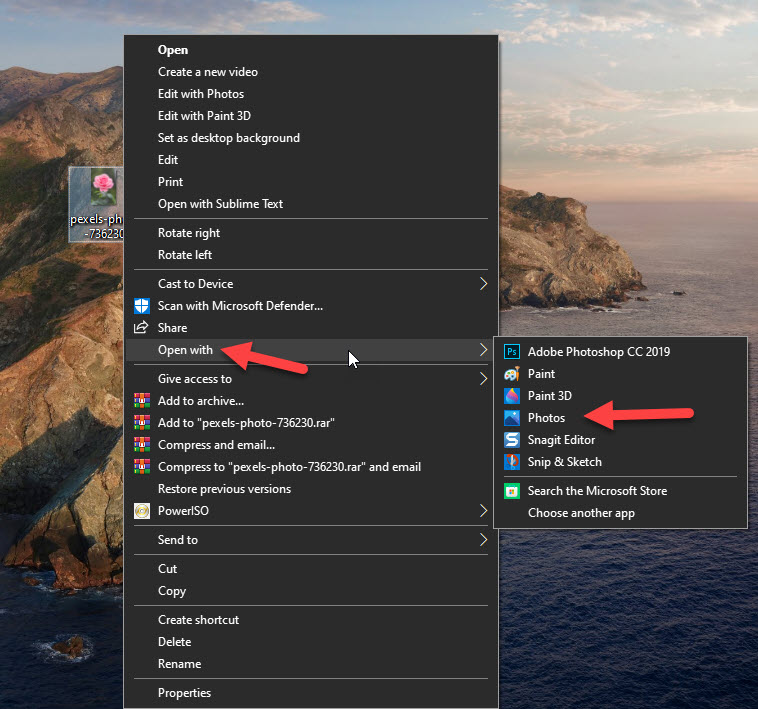Click the Share icon in context menu
The width and height of the screenshot is (758, 709).
[141, 328]
